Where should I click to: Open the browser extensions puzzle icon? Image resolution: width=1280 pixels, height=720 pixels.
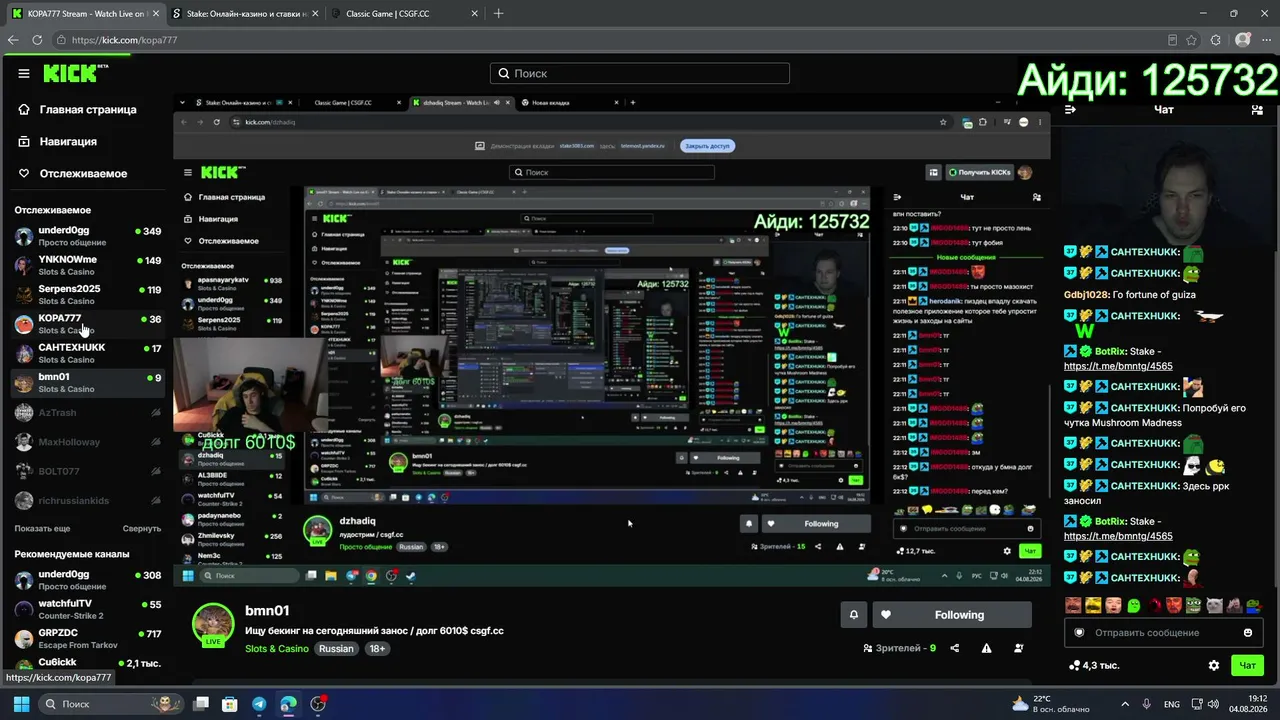tap(1216, 40)
